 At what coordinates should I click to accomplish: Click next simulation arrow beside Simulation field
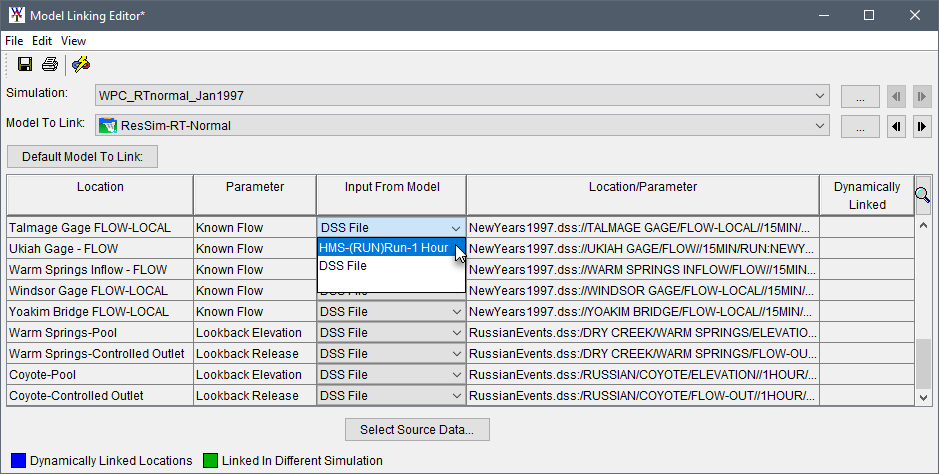pos(922,96)
